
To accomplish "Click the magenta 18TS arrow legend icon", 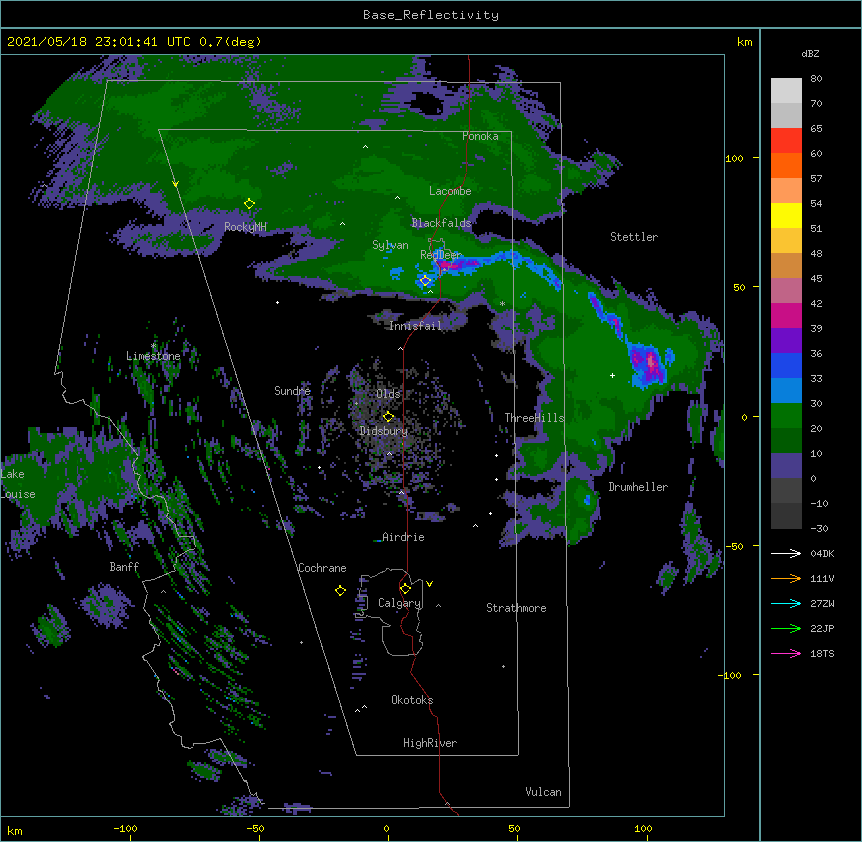I will tap(786, 653).
